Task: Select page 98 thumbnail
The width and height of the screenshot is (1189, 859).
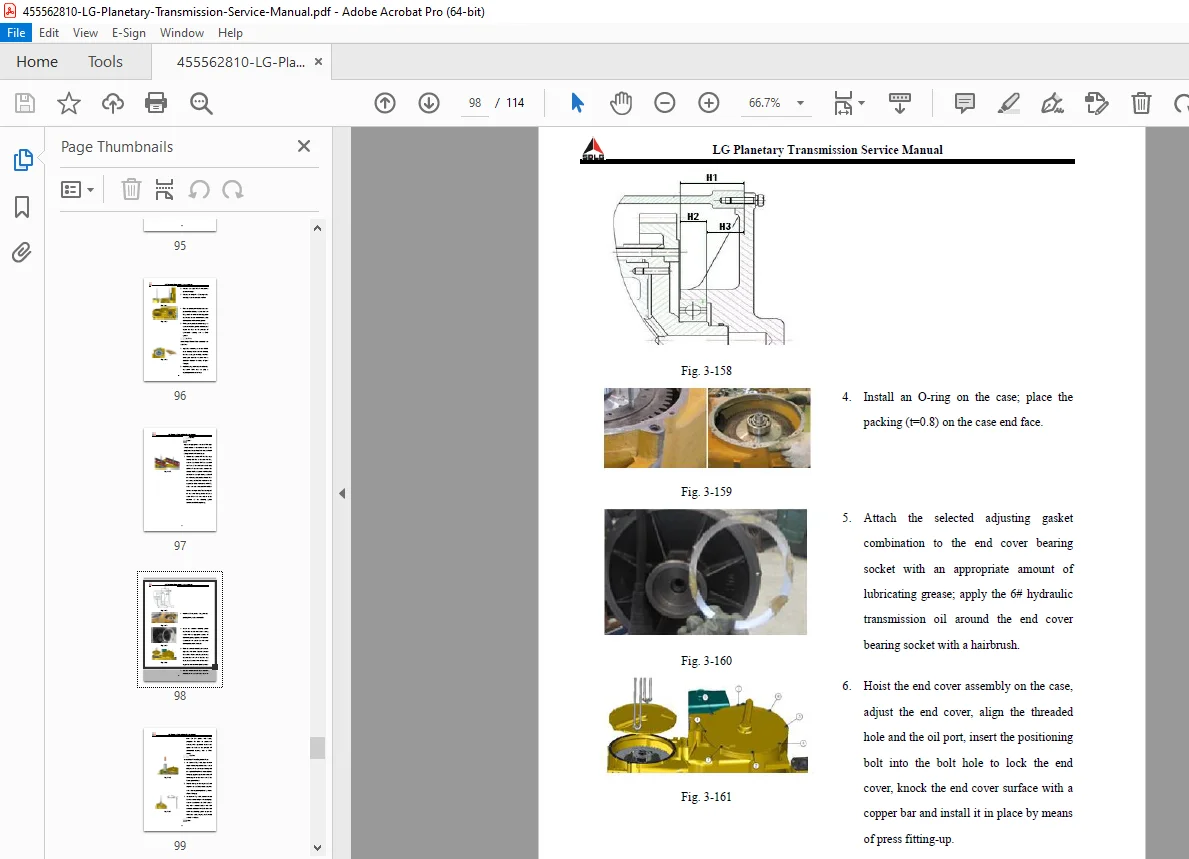Action: (x=180, y=629)
